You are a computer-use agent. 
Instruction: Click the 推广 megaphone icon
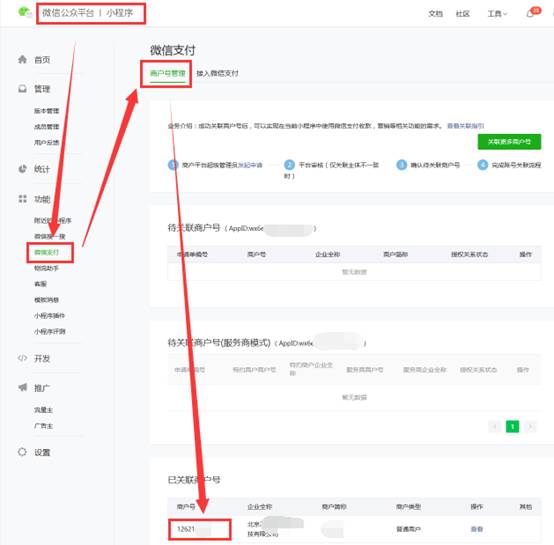[x=22, y=387]
